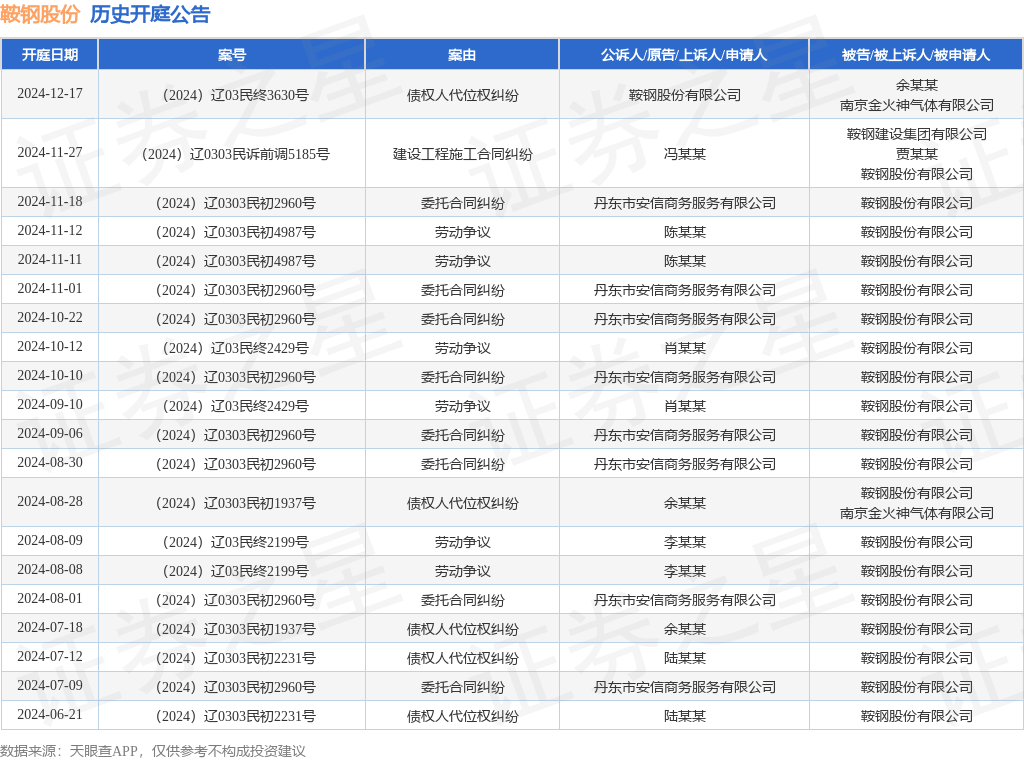Click date cell 2024-08-08

pyautogui.click(x=50, y=569)
